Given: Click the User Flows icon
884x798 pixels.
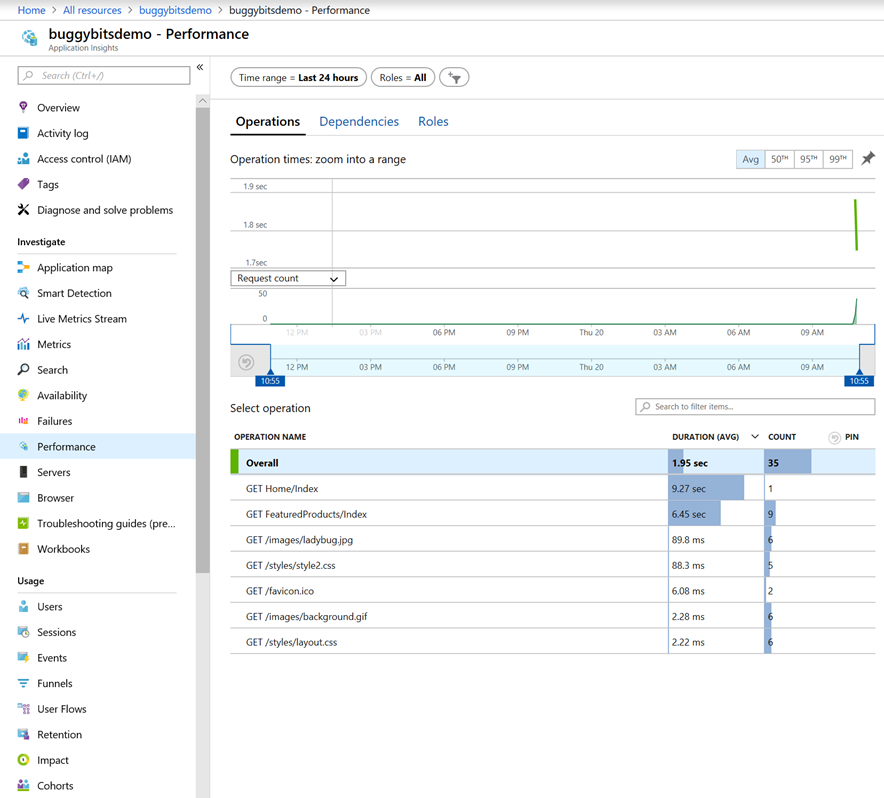Looking at the screenshot, I should point(23,708).
